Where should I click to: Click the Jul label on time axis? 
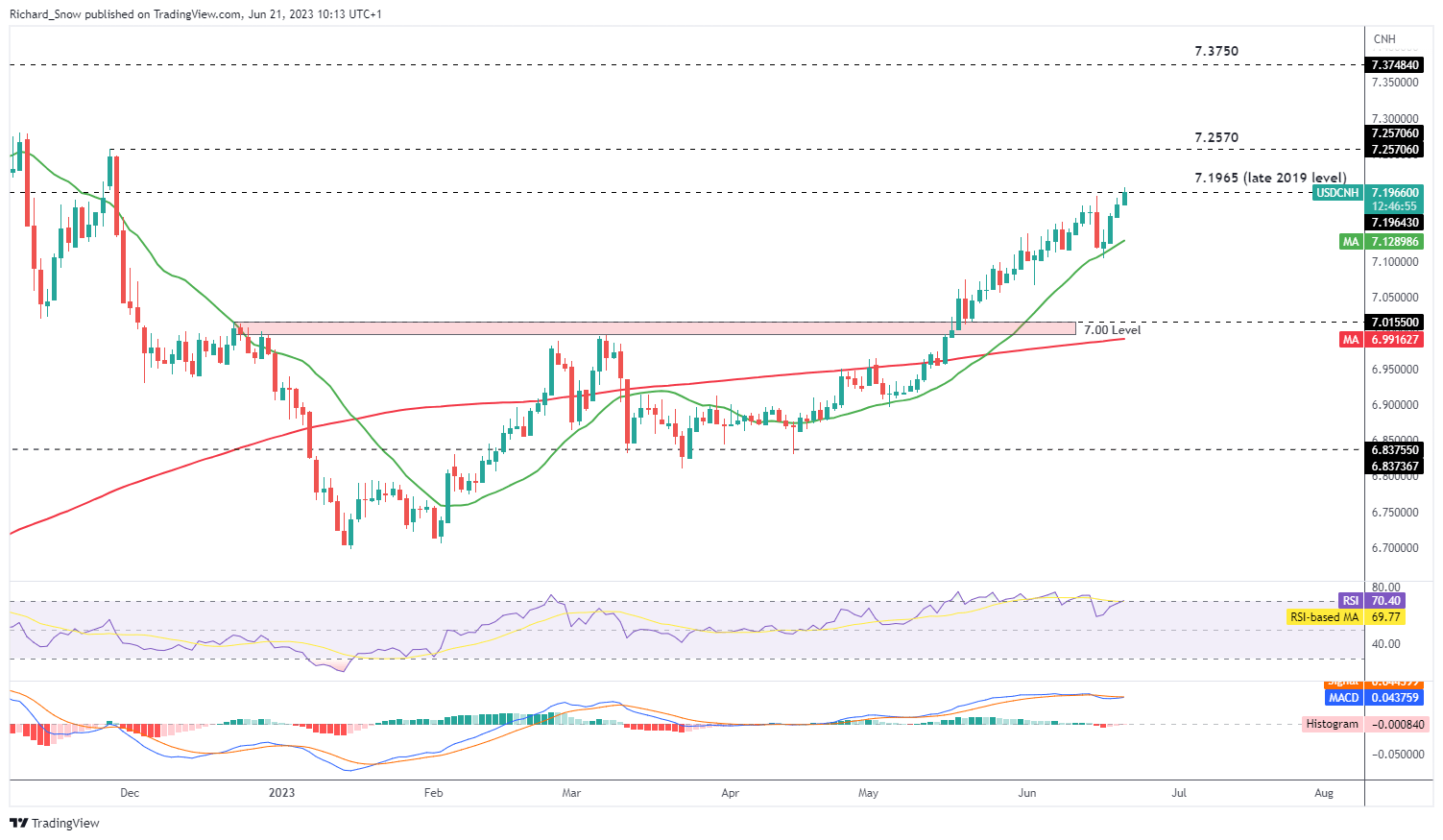pos(1179,793)
